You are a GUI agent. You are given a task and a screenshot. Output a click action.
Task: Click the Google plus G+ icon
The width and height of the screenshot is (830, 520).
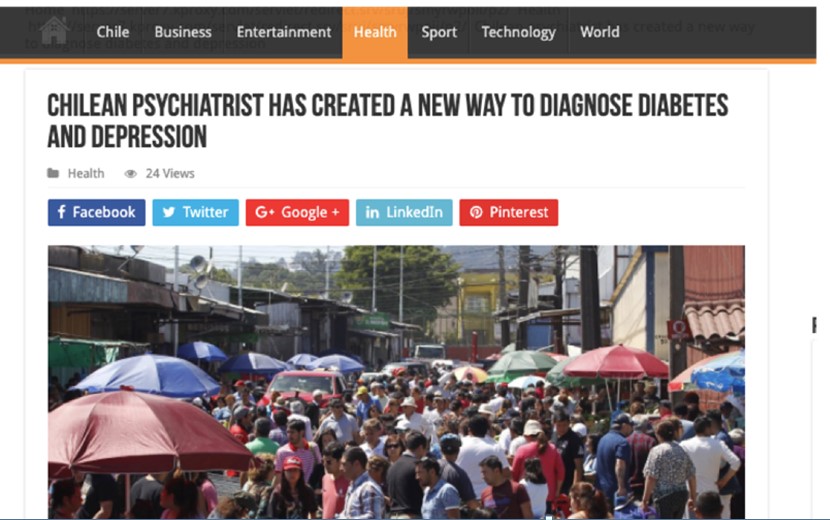click(264, 212)
